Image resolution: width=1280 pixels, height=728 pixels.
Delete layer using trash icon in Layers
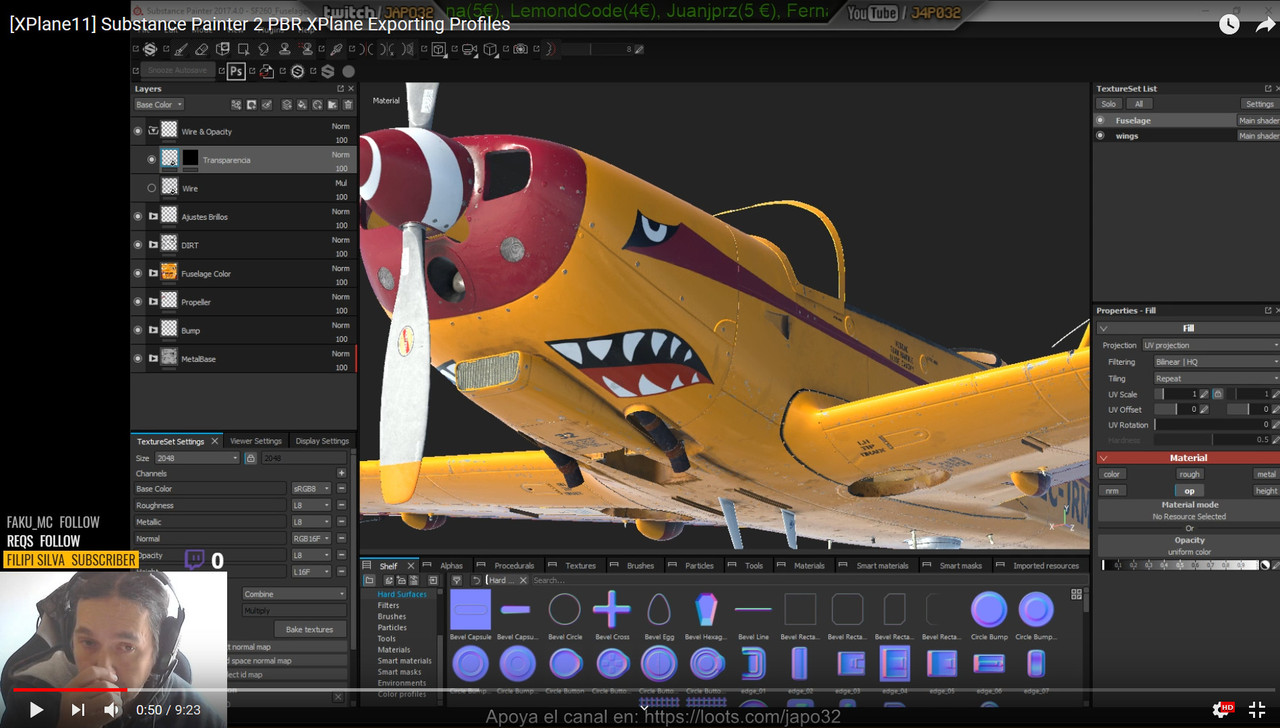click(348, 104)
